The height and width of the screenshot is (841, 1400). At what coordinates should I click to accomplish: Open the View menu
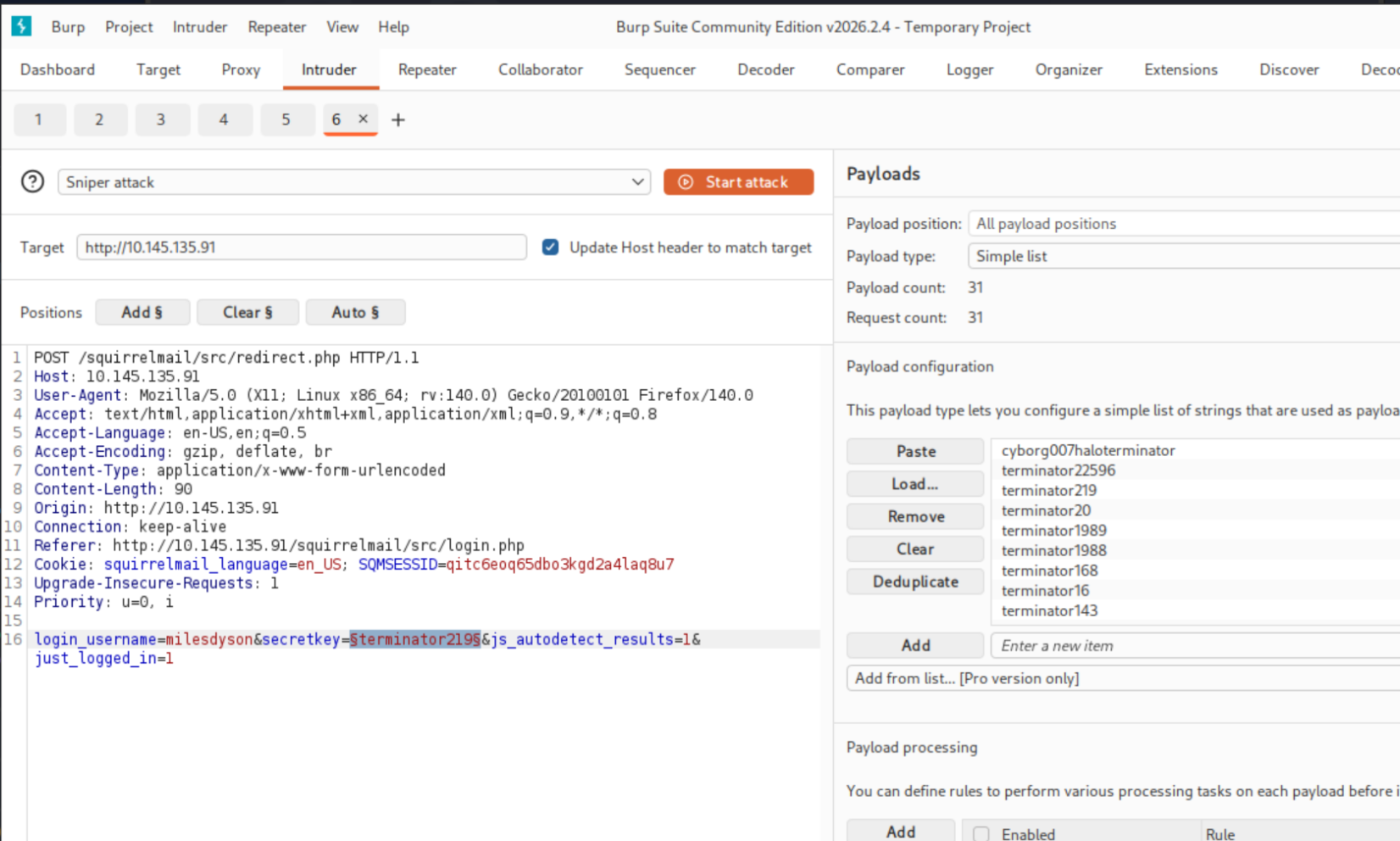pos(342,27)
